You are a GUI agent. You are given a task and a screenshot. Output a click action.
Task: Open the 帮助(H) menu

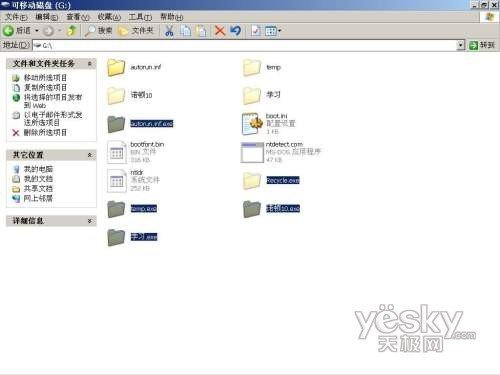[x=171, y=17]
